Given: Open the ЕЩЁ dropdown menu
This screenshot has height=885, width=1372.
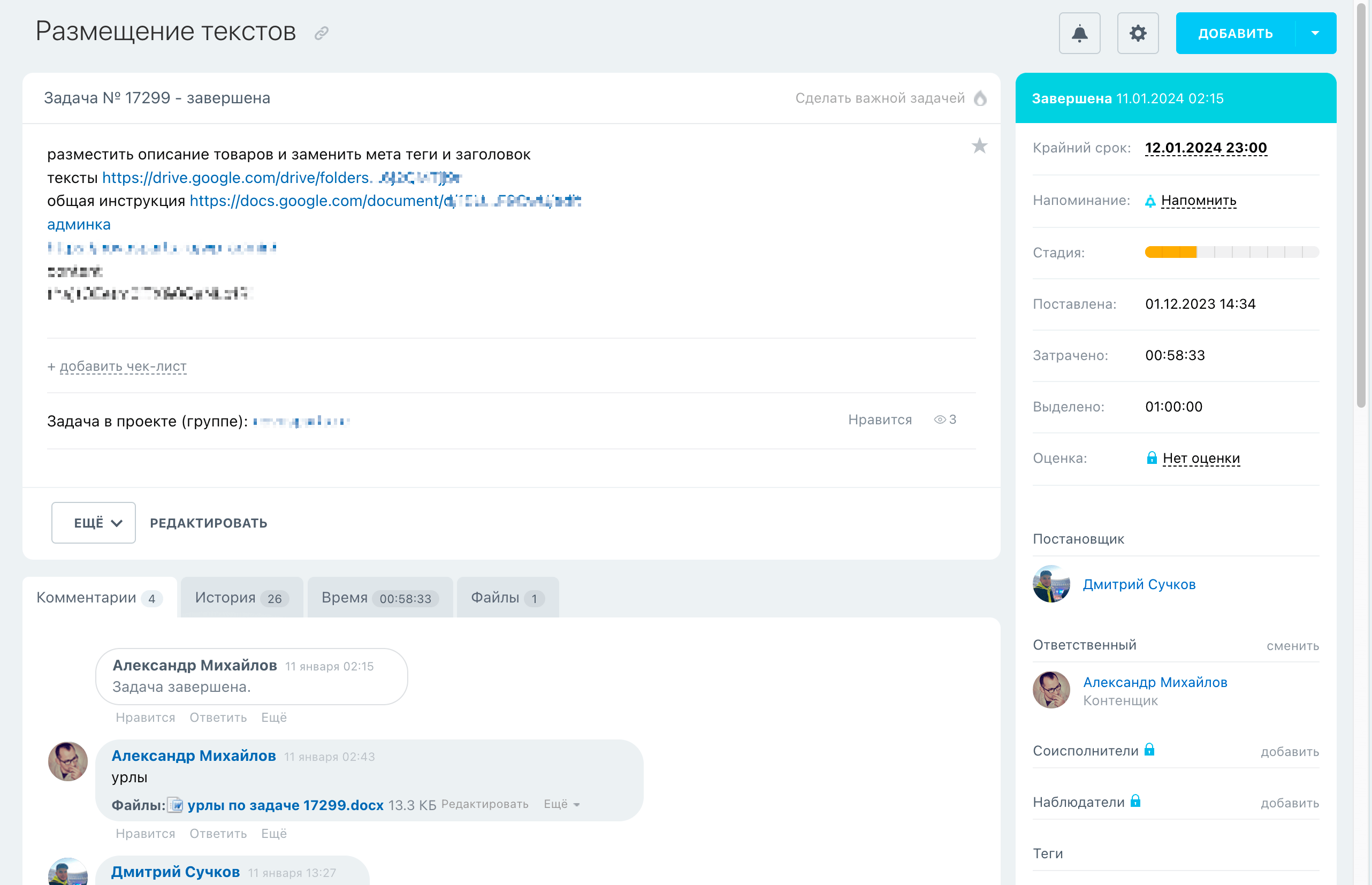Looking at the screenshot, I should pyautogui.click(x=94, y=523).
